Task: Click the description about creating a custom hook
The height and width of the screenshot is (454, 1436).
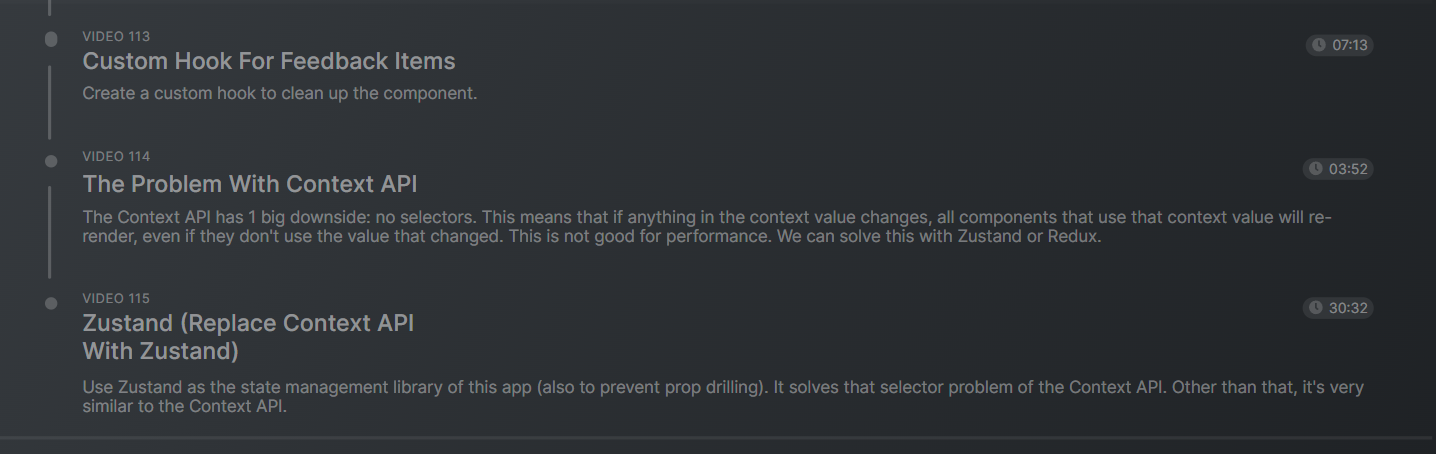Action: tap(279, 94)
